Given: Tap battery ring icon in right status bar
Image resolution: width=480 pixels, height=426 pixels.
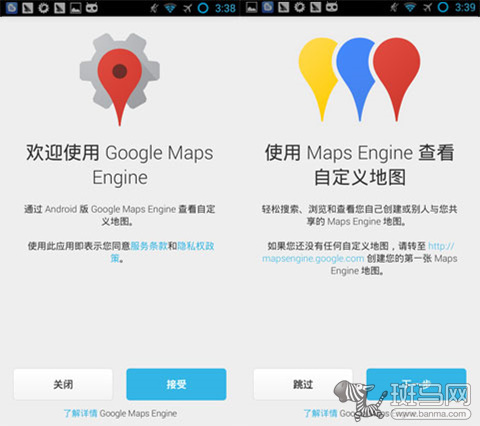Looking at the screenshot, I should (x=443, y=7).
